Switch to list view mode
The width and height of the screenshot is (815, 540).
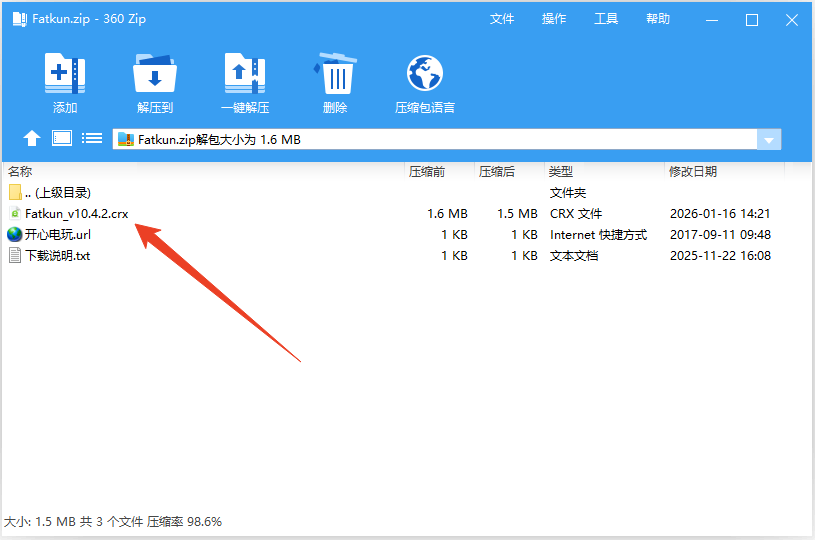point(92,139)
